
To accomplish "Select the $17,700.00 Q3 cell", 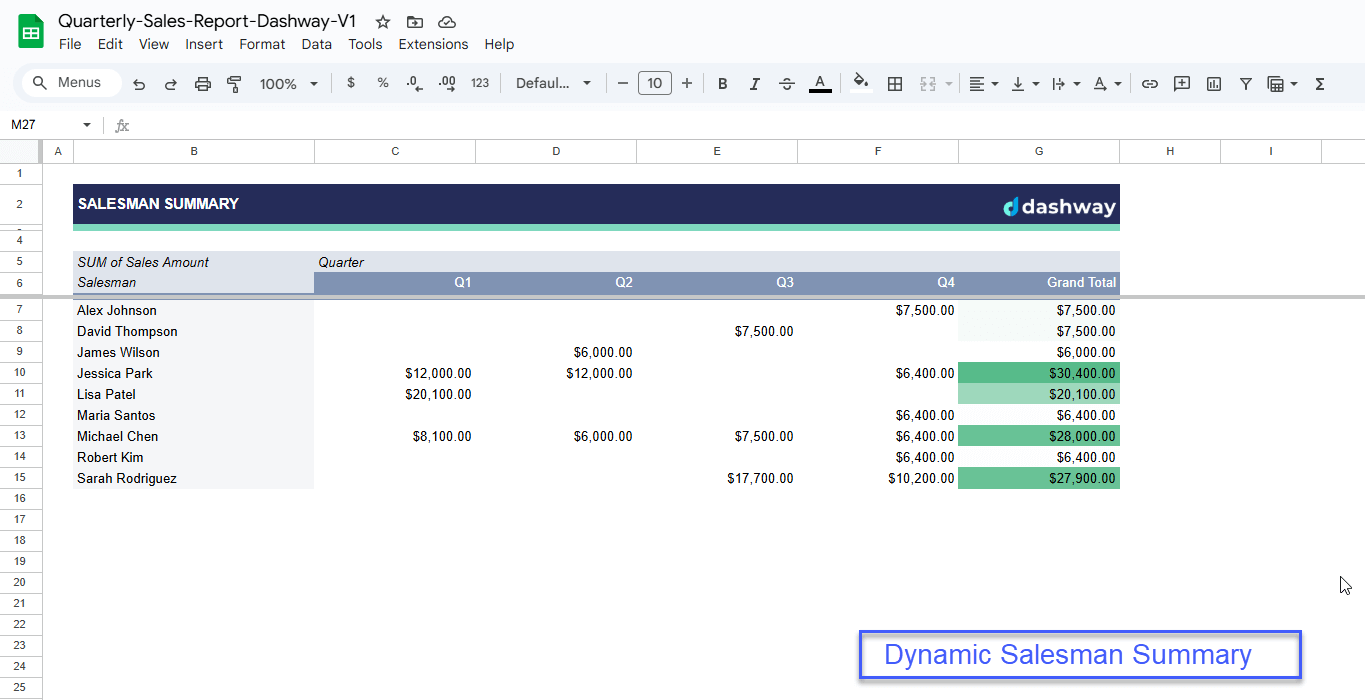I will tap(717, 478).
